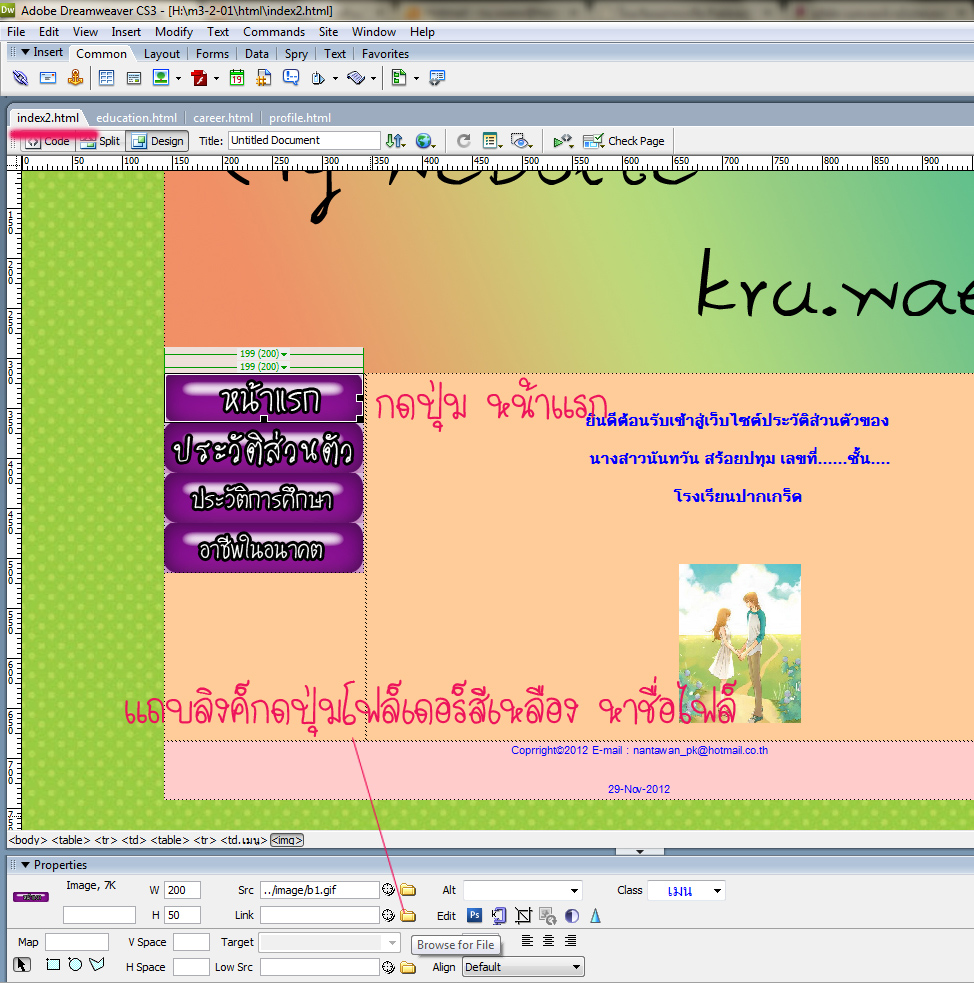
Task: Click the Sharpen image icon
Action: [x=595, y=916]
